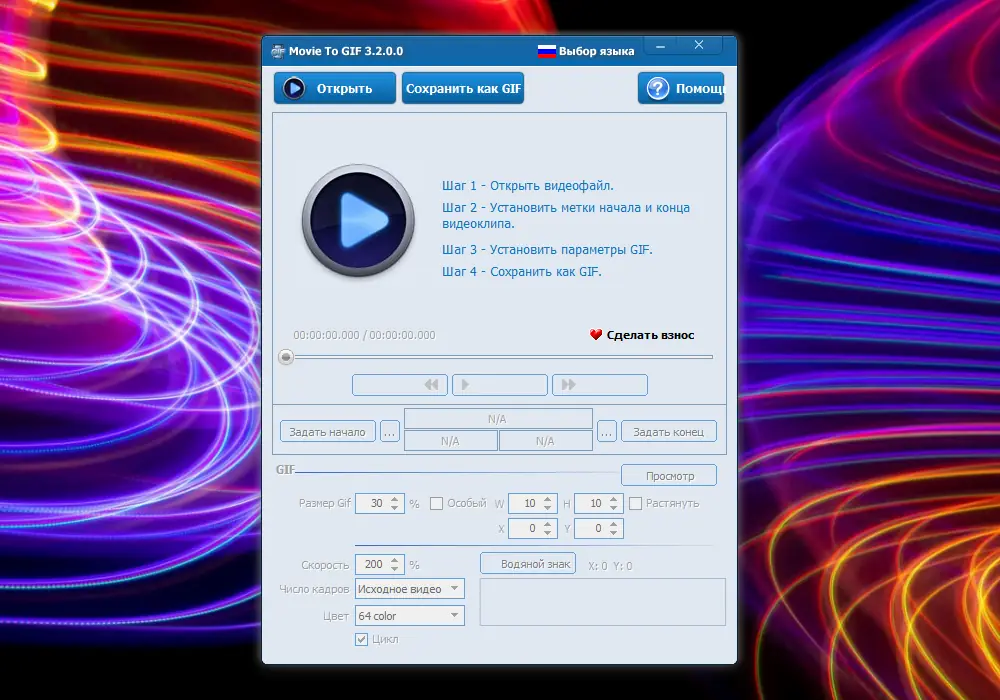The height and width of the screenshot is (700, 1000).
Task: Increase Скорость with up arrow
Action: click(x=395, y=560)
